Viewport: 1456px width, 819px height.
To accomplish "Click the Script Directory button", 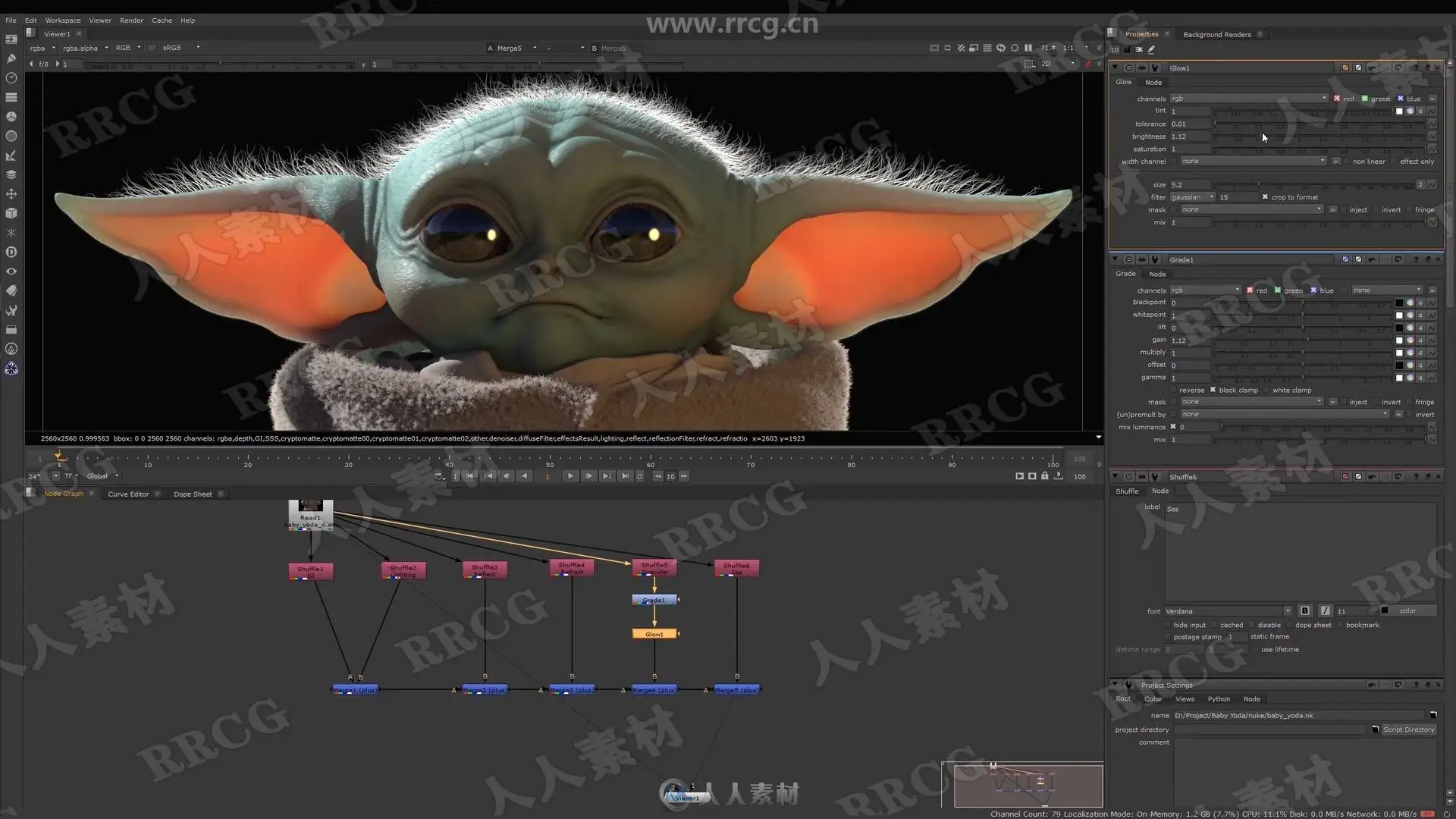I will pos(1408,730).
